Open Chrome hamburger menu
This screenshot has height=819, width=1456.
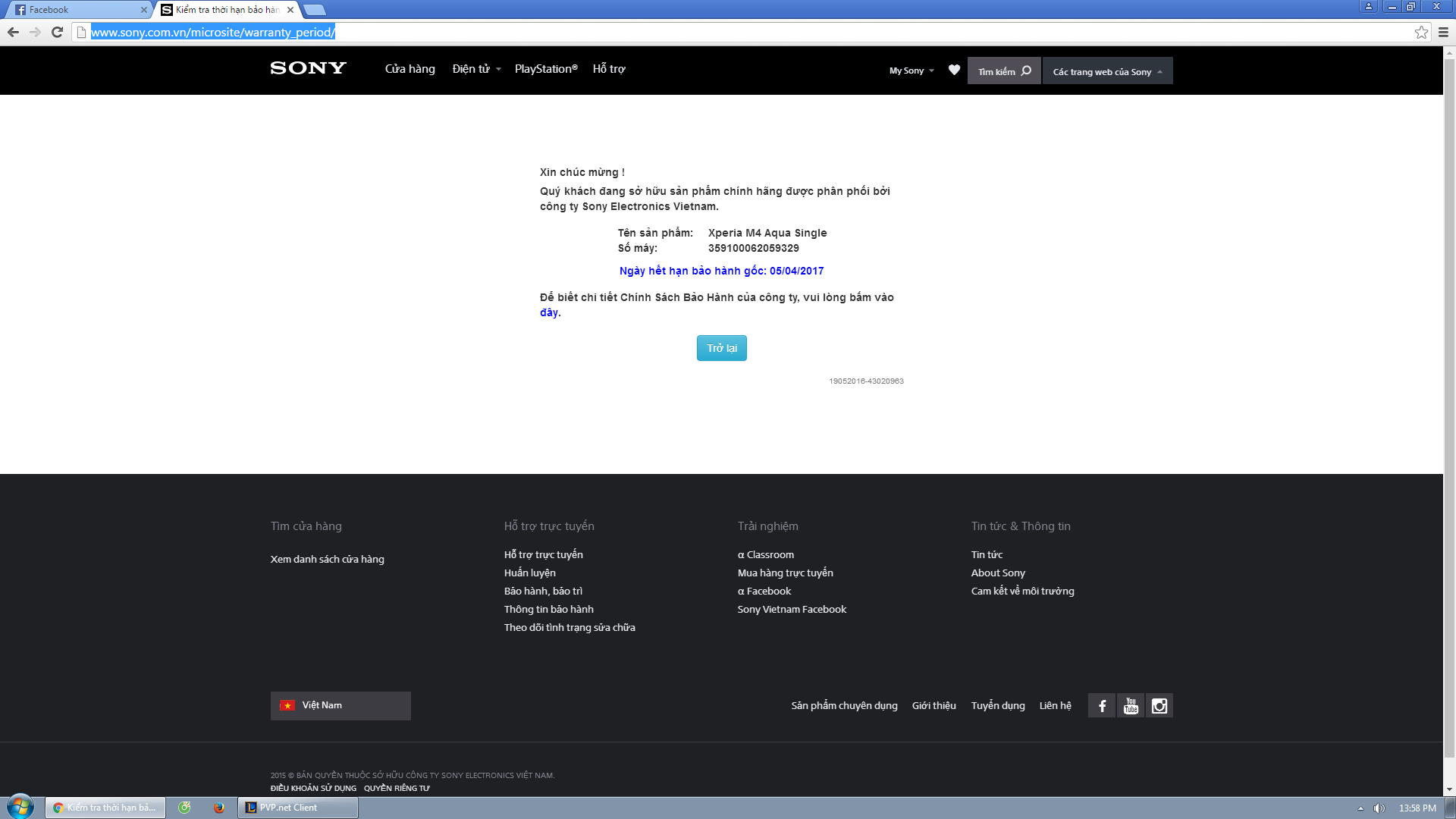(x=1443, y=32)
